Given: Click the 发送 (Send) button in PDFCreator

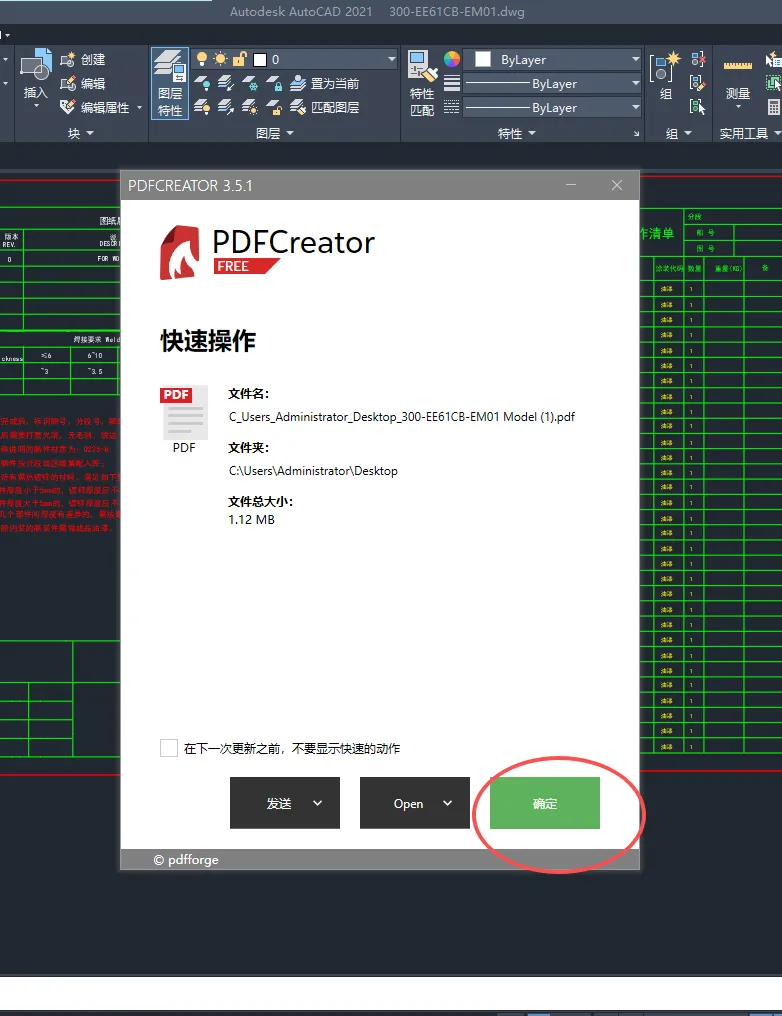Looking at the screenshot, I should 285,803.
